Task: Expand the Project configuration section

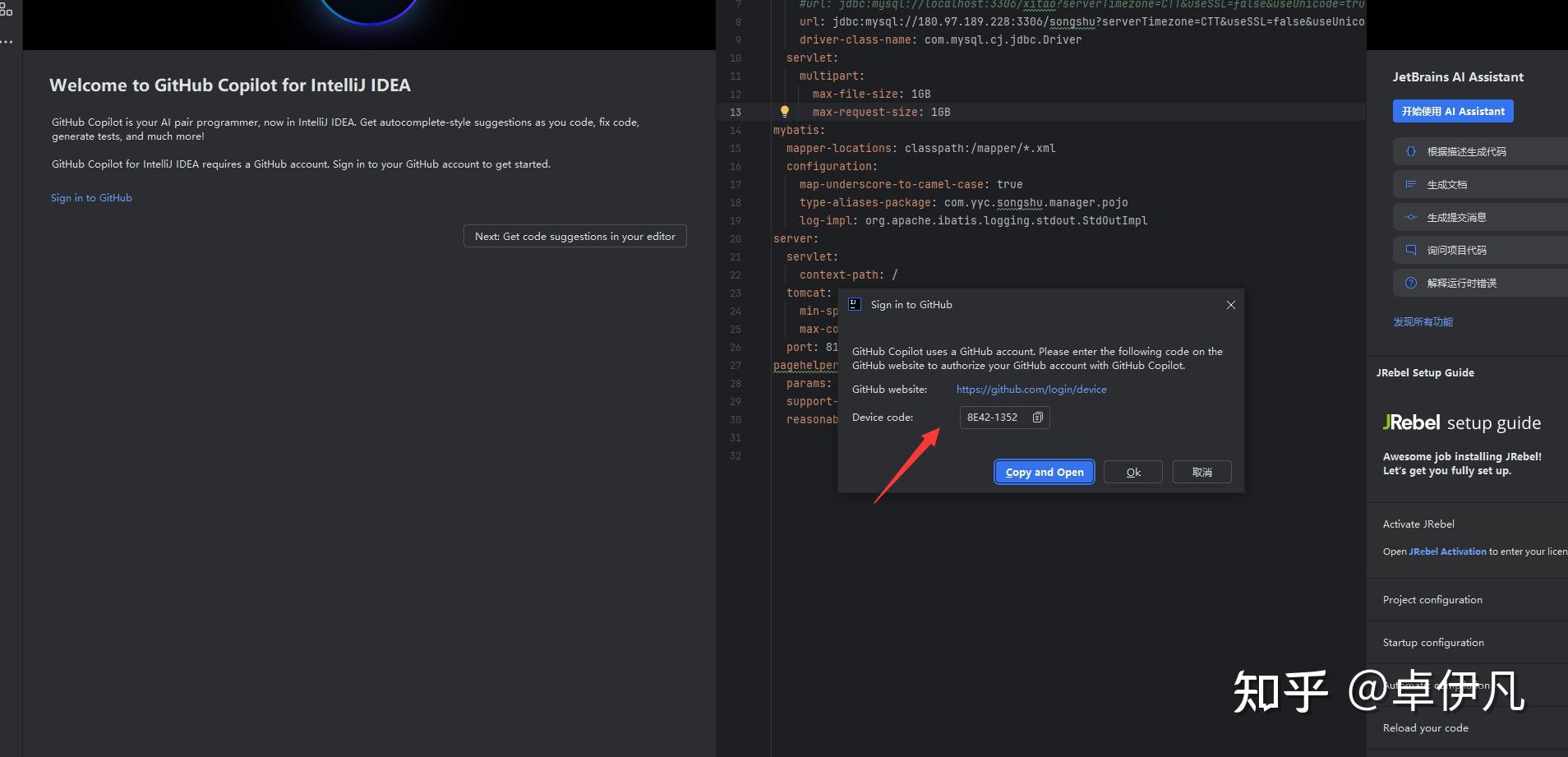Action: click(1432, 599)
